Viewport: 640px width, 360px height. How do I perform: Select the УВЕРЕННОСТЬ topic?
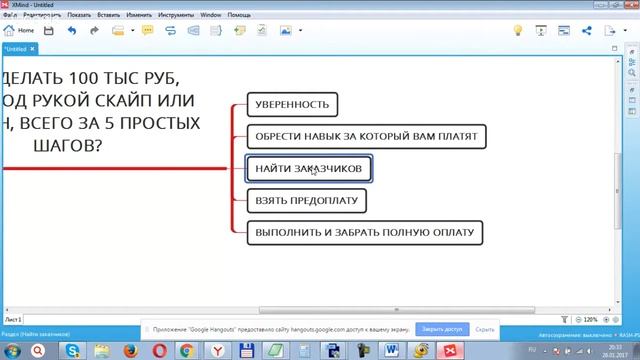pos(292,104)
